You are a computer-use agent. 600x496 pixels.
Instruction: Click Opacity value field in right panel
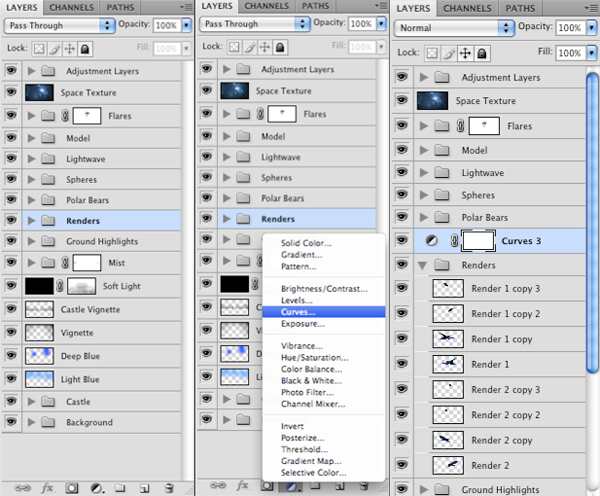click(x=570, y=28)
